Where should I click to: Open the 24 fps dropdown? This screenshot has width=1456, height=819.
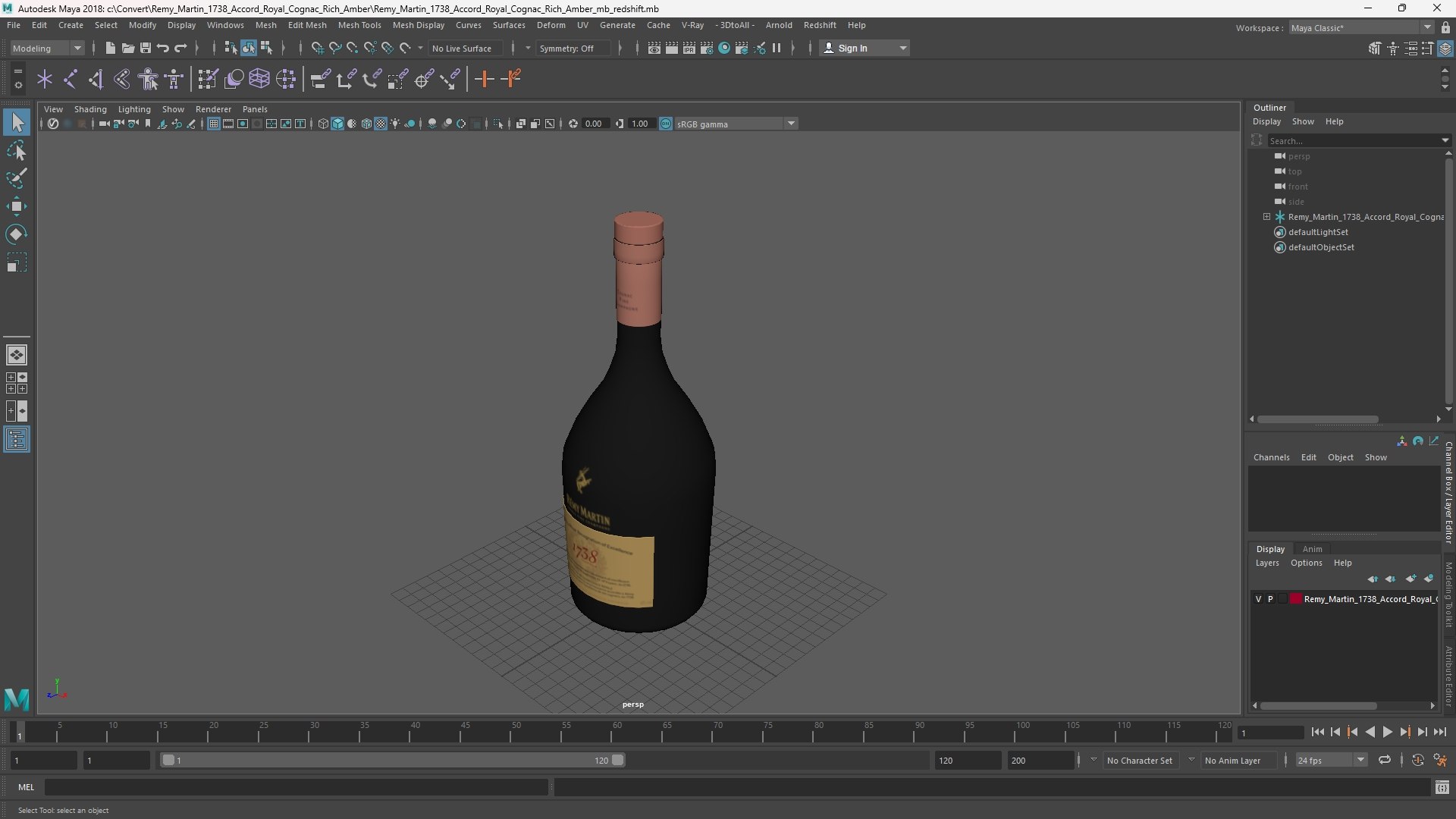coord(1331,760)
